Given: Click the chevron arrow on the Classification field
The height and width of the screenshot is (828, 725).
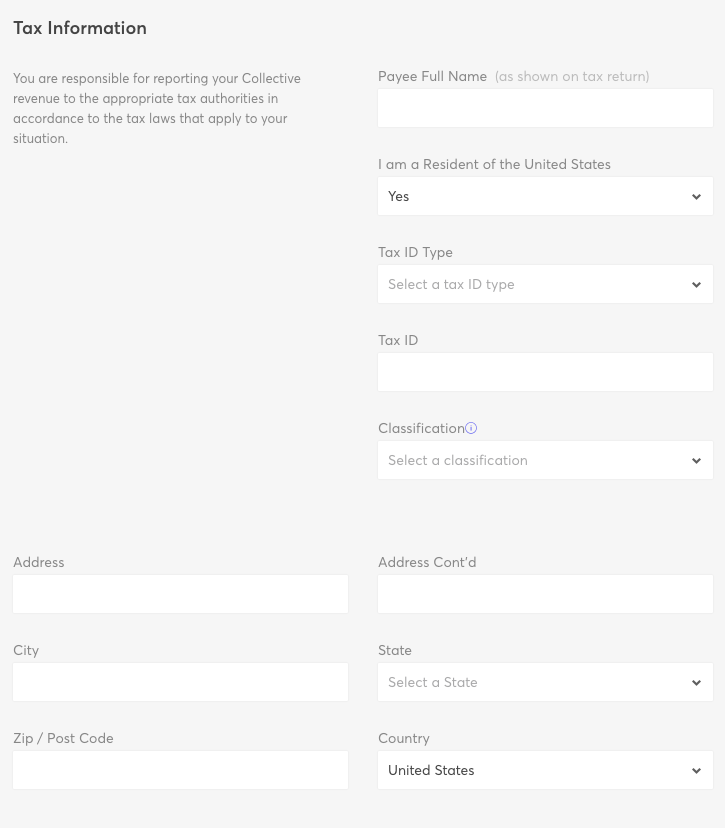Looking at the screenshot, I should [697, 461].
